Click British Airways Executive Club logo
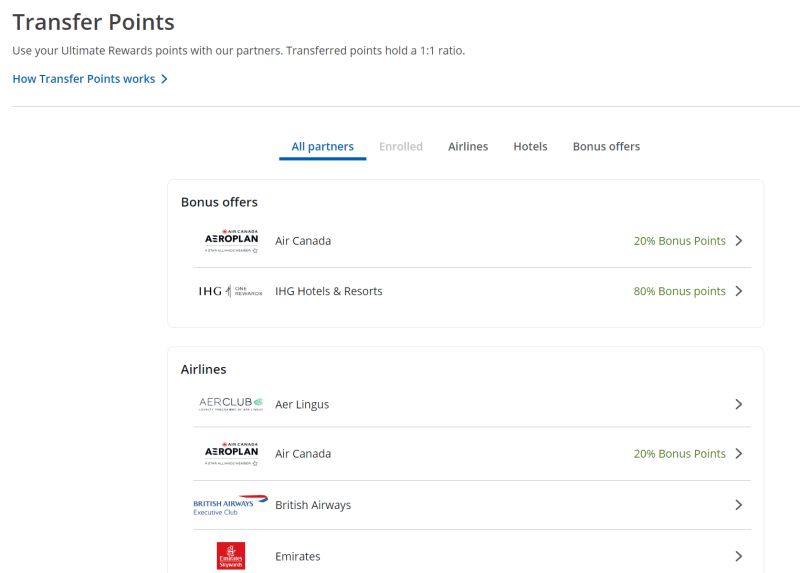Viewport: 800px width, 573px height. 231,505
